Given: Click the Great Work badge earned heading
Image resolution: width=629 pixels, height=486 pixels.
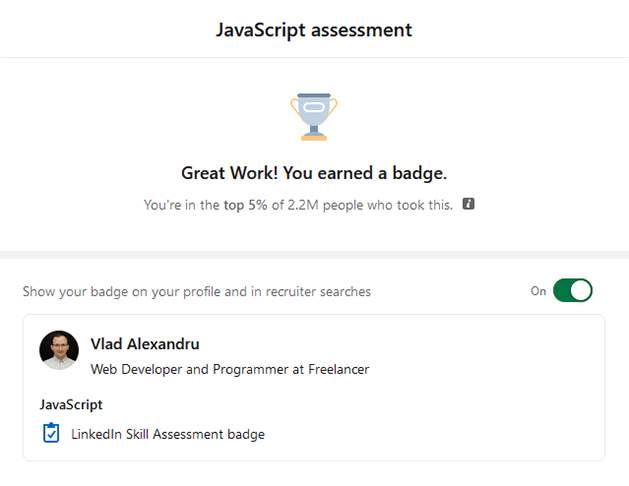Looking at the screenshot, I should pos(314,173).
